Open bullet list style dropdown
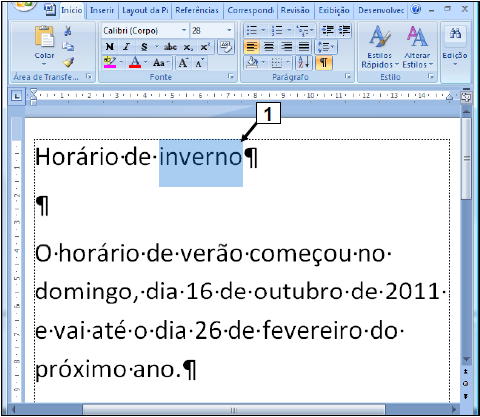 tap(263, 31)
